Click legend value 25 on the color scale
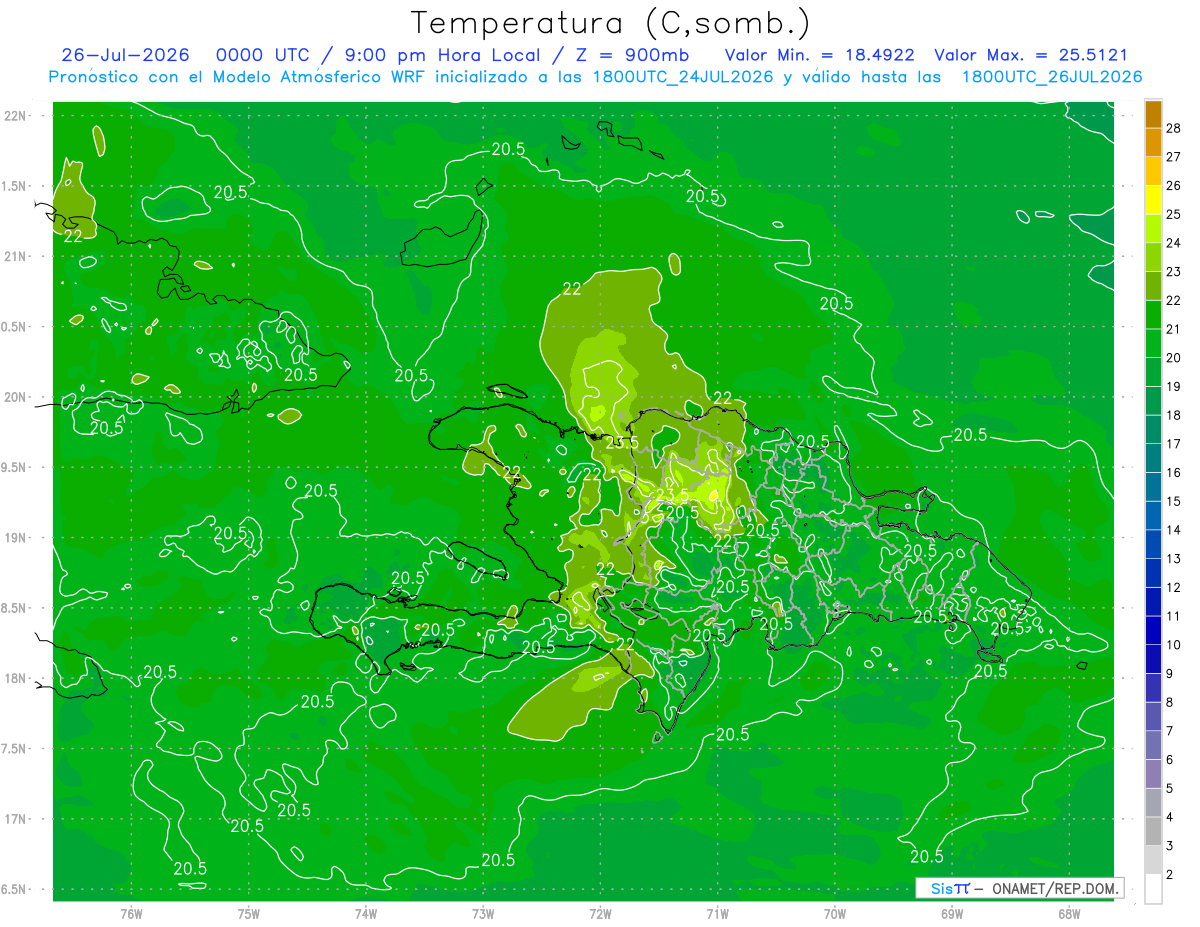The height and width of the screenshot is (927, 1200). click(1173, 214)
